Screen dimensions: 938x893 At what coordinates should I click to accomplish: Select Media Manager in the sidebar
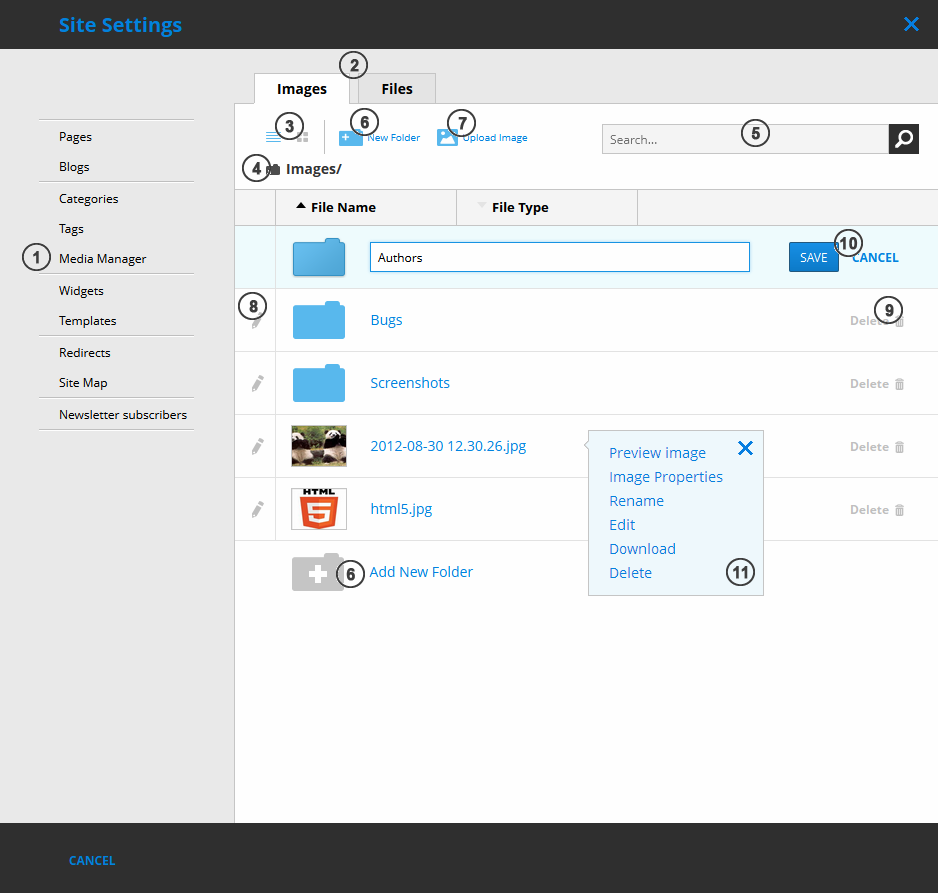pyautogui.click(x=102, y=259)
